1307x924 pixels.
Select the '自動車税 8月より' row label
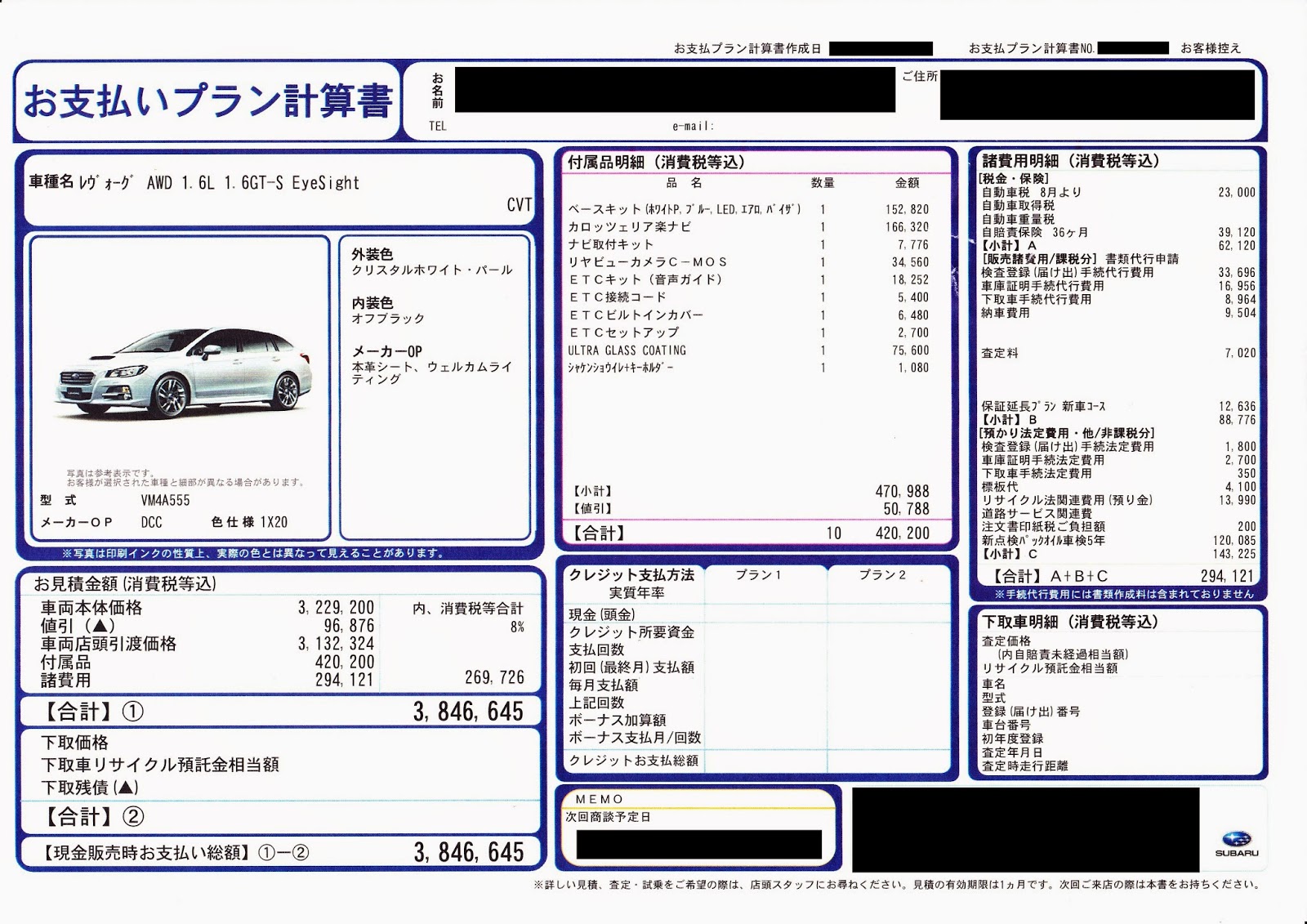(1031, 192)
